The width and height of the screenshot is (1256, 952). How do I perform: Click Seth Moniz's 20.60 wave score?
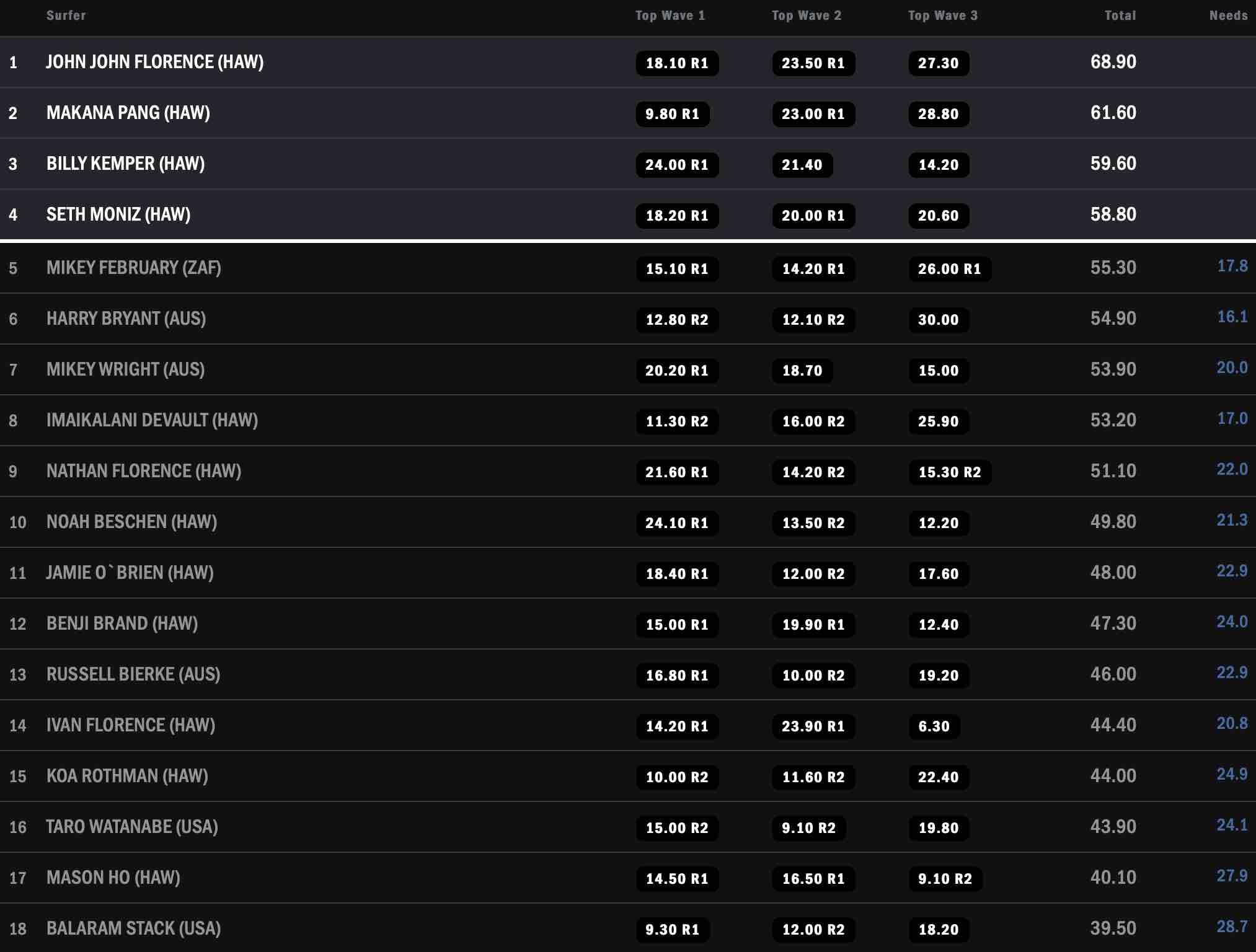coord(938,216)
